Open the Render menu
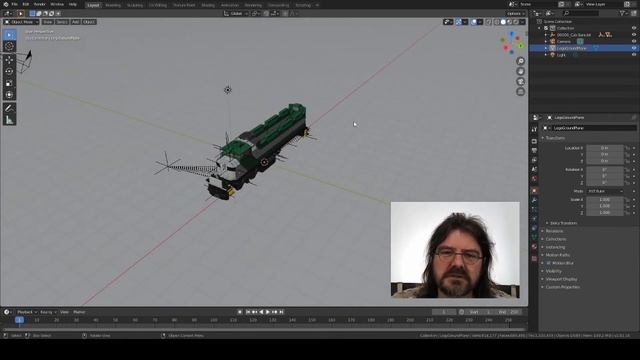Screen dimensions: 640x360 (40, 4)
